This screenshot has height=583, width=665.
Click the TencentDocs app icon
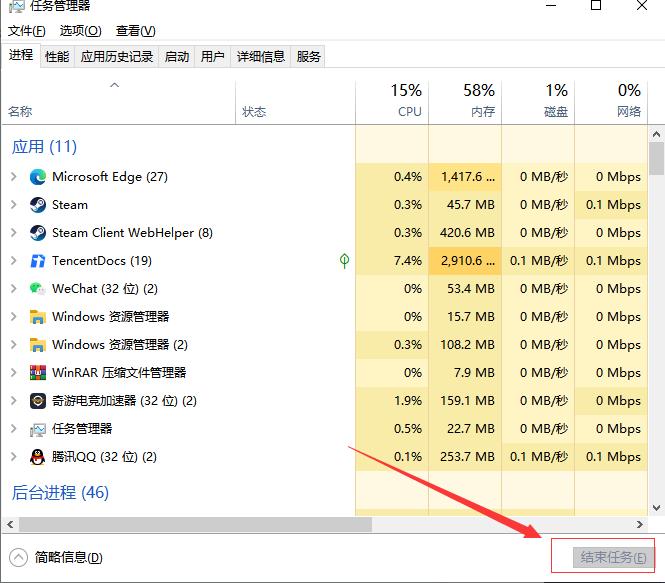[x=38, y=261]
